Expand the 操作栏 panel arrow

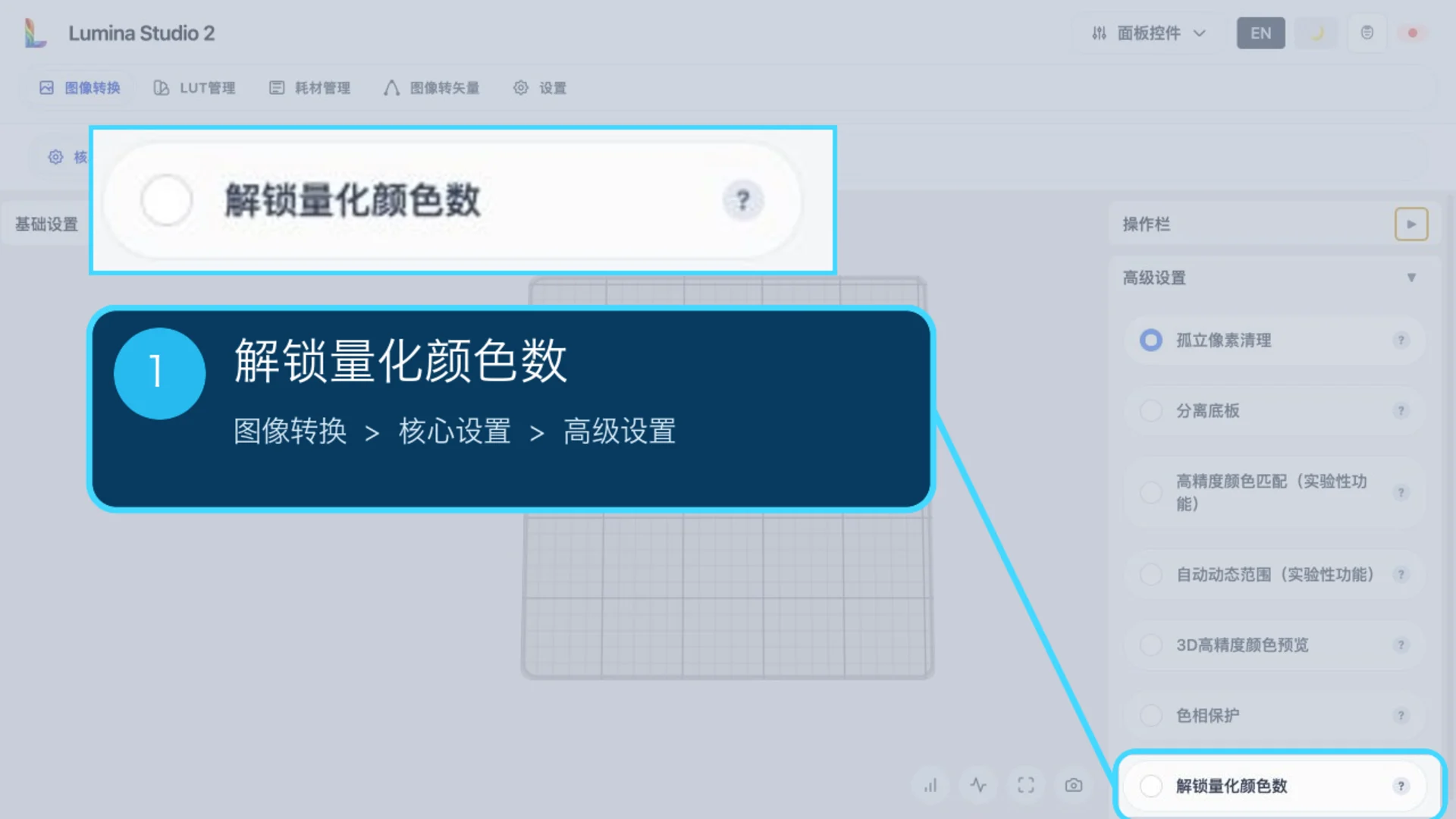click(x=1411, y=224)
